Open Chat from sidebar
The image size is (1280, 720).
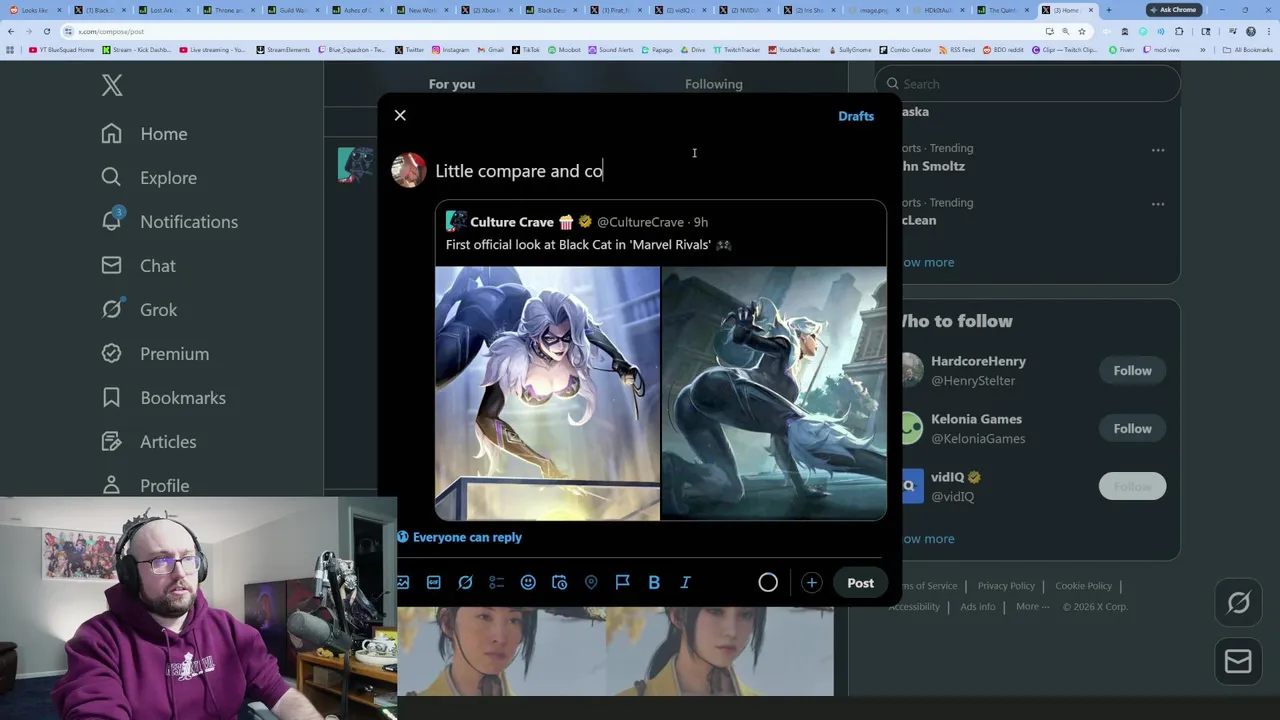138,266
